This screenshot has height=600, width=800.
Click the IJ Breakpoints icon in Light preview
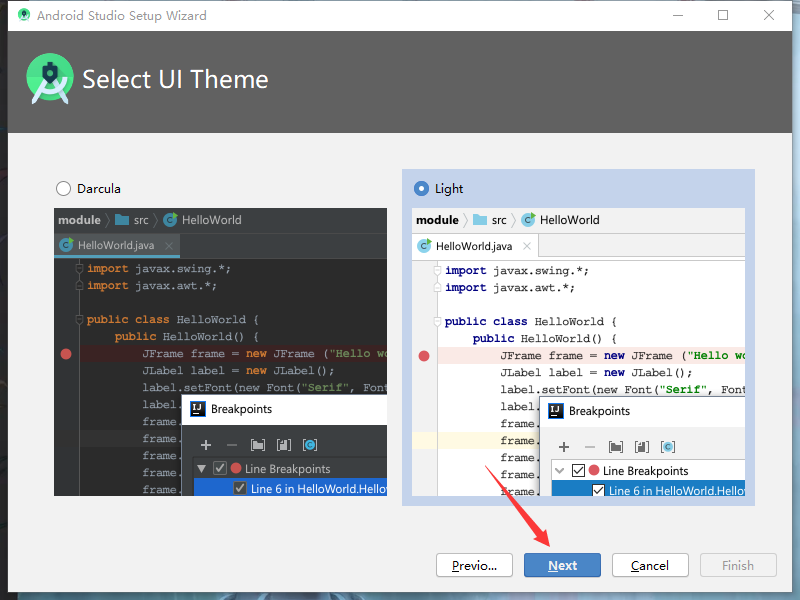[556, 411]
